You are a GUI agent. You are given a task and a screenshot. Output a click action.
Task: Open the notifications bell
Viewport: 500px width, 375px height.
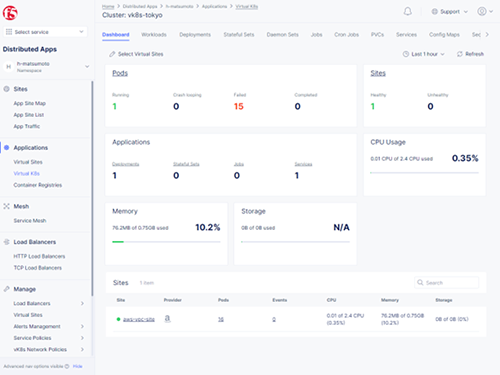407,12
